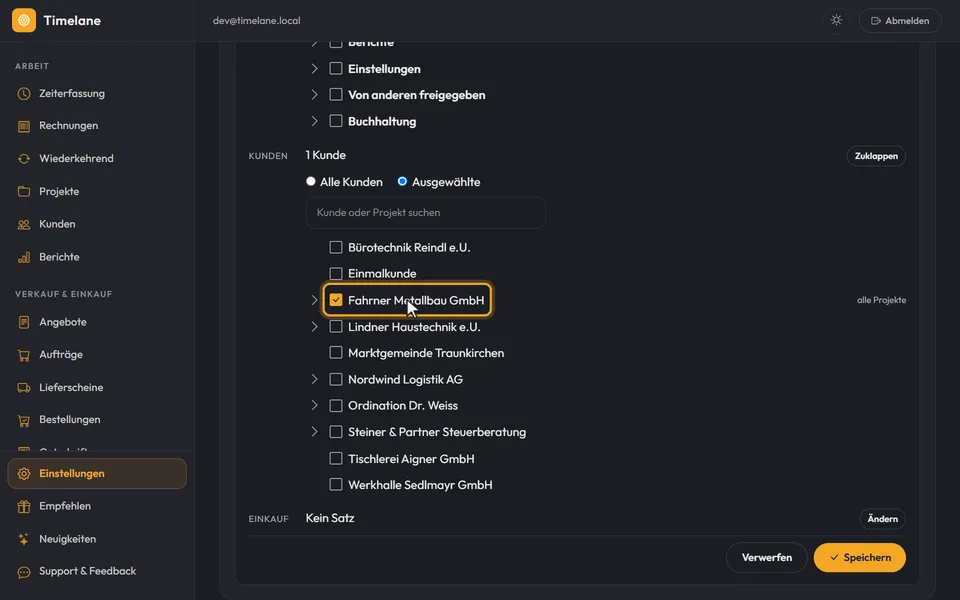960x600 pixels.
Task: Expand Nordwind Logistik AG projects
Action: 314,380
